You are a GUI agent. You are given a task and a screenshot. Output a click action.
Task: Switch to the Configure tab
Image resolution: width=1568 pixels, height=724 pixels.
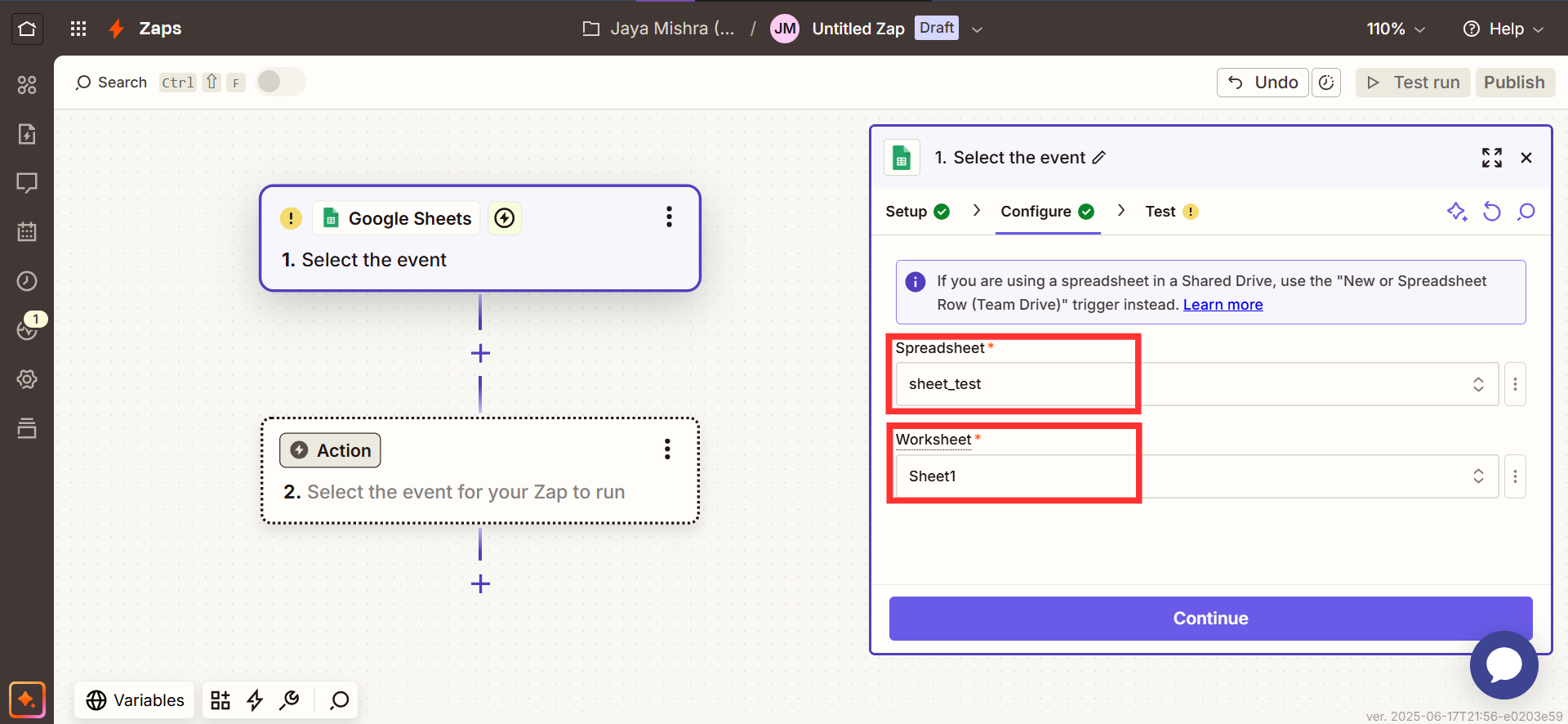1047,212
